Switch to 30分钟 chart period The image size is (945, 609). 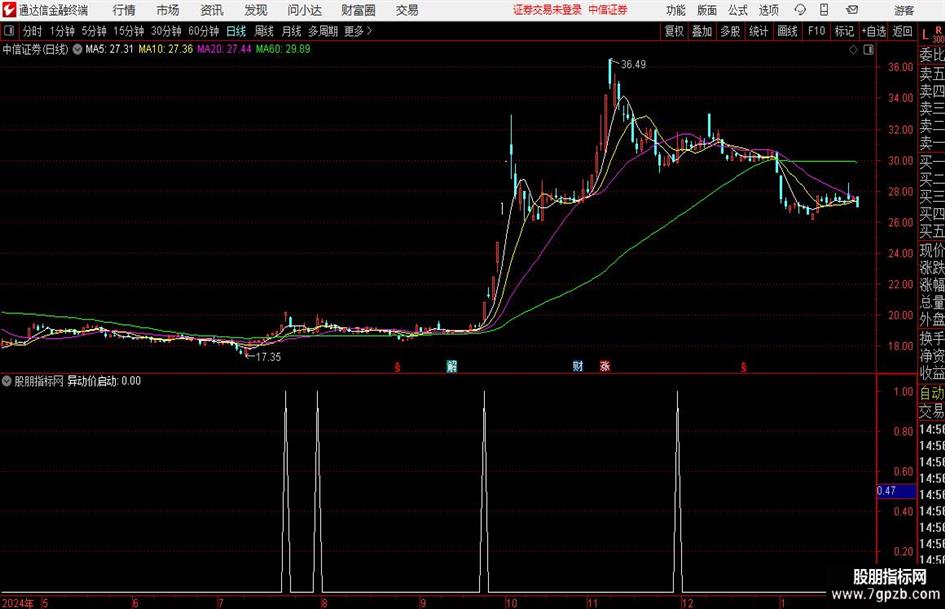pyautogui.click(x=166, y=31)
